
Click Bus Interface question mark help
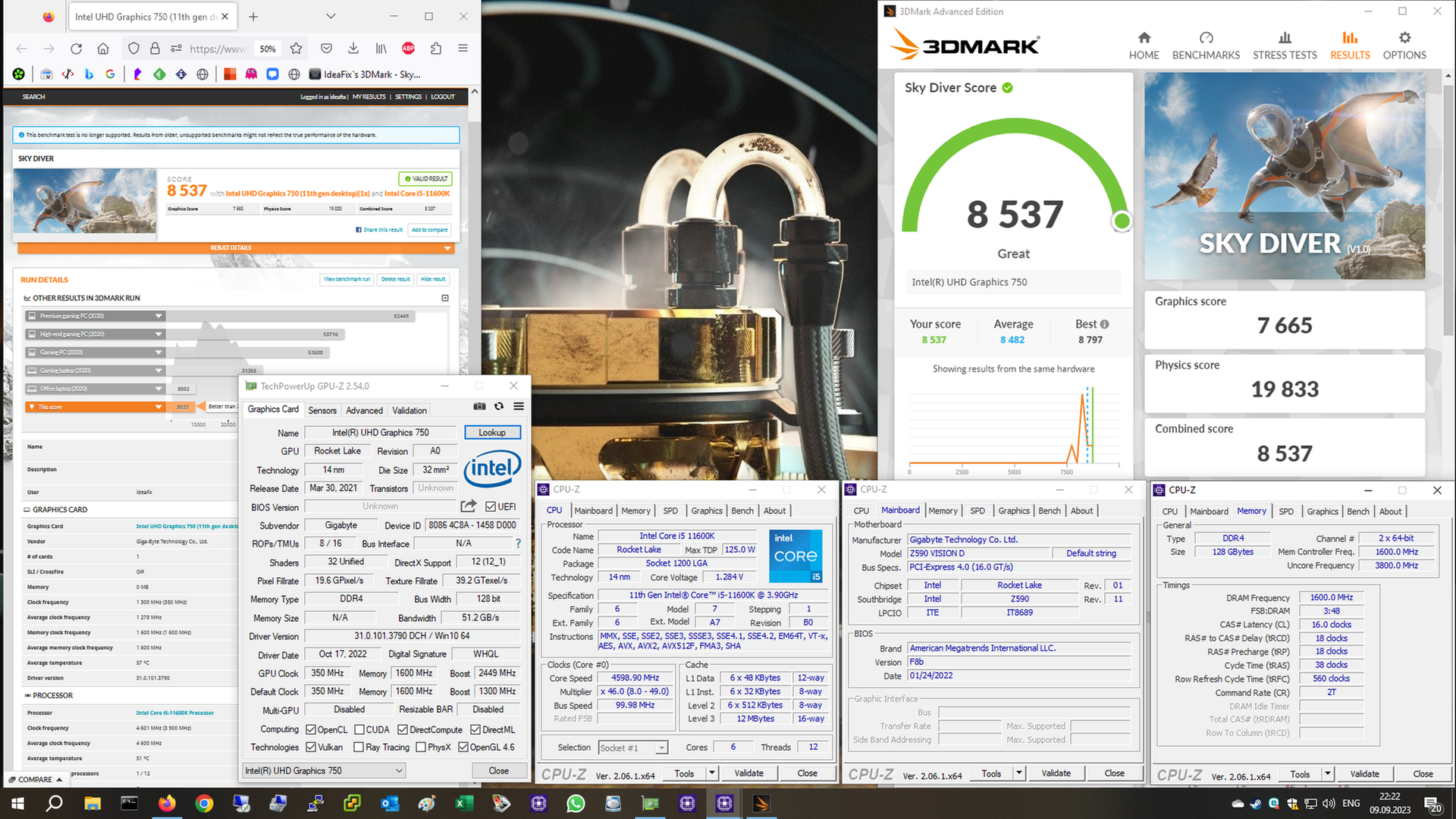[x=518, y=544]
